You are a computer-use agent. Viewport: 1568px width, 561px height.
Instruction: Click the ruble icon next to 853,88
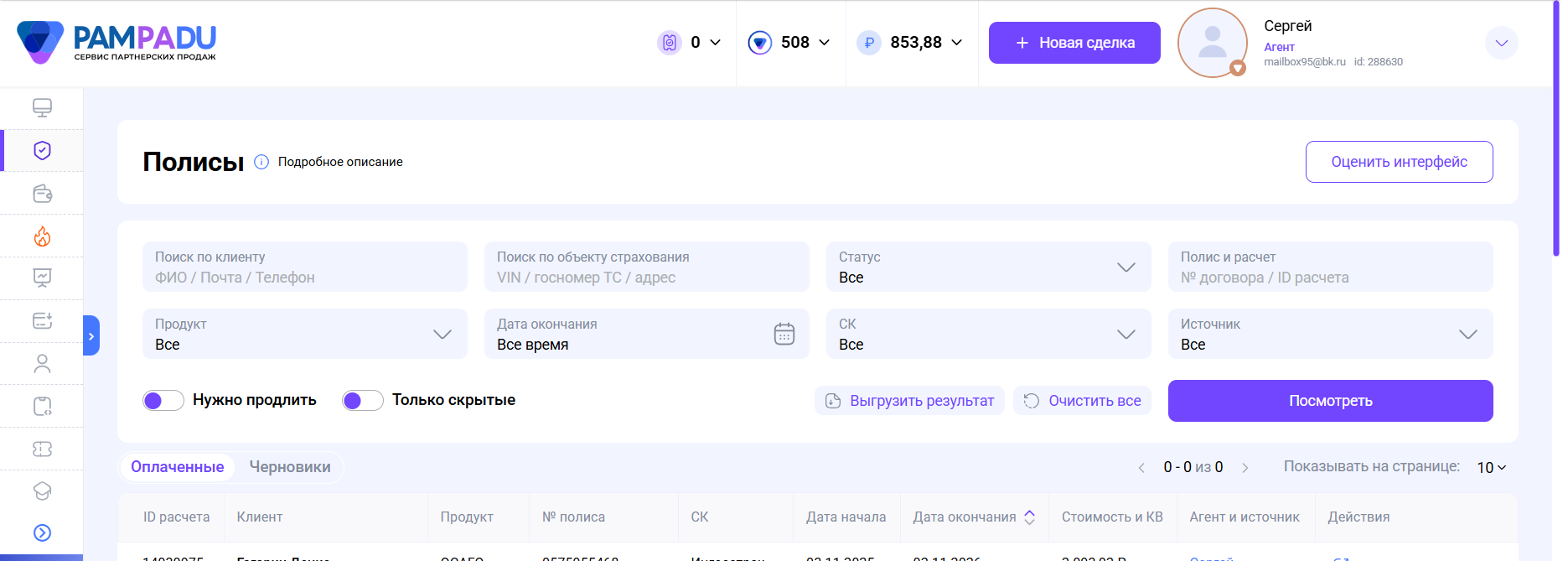tap(869, 42)
